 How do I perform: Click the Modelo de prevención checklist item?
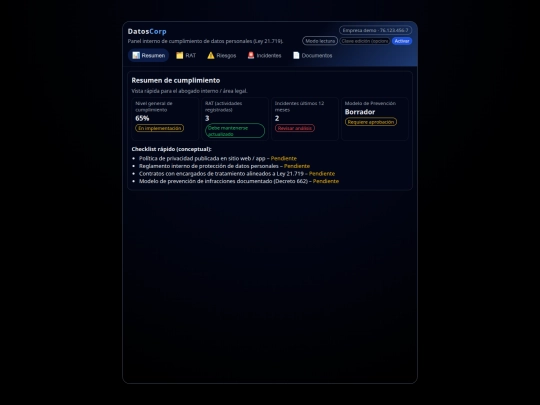pyautogui.click(x=239, y=181)
